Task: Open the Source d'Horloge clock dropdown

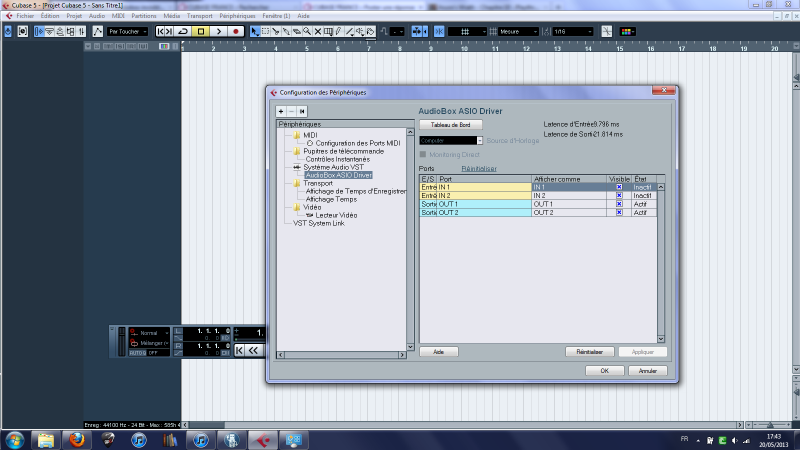Action: point(451,140)
